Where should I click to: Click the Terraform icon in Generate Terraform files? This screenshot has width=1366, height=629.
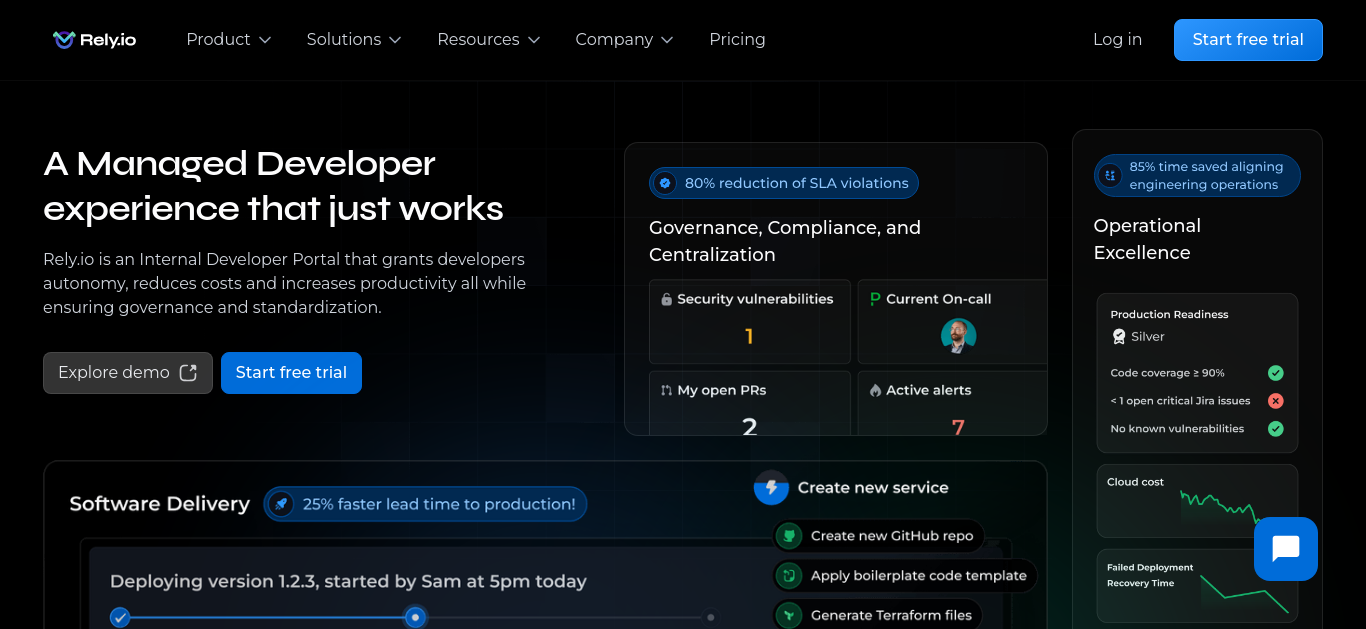click(x=789, y=615)
